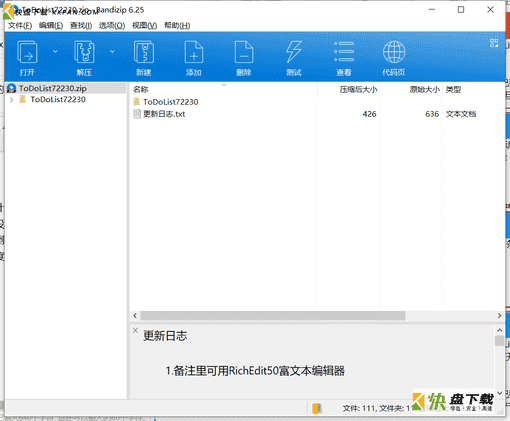Open the 视图(V) menu
Image resolution: width=510 pixels, height=421 pixels.
[x=145, y=26]
